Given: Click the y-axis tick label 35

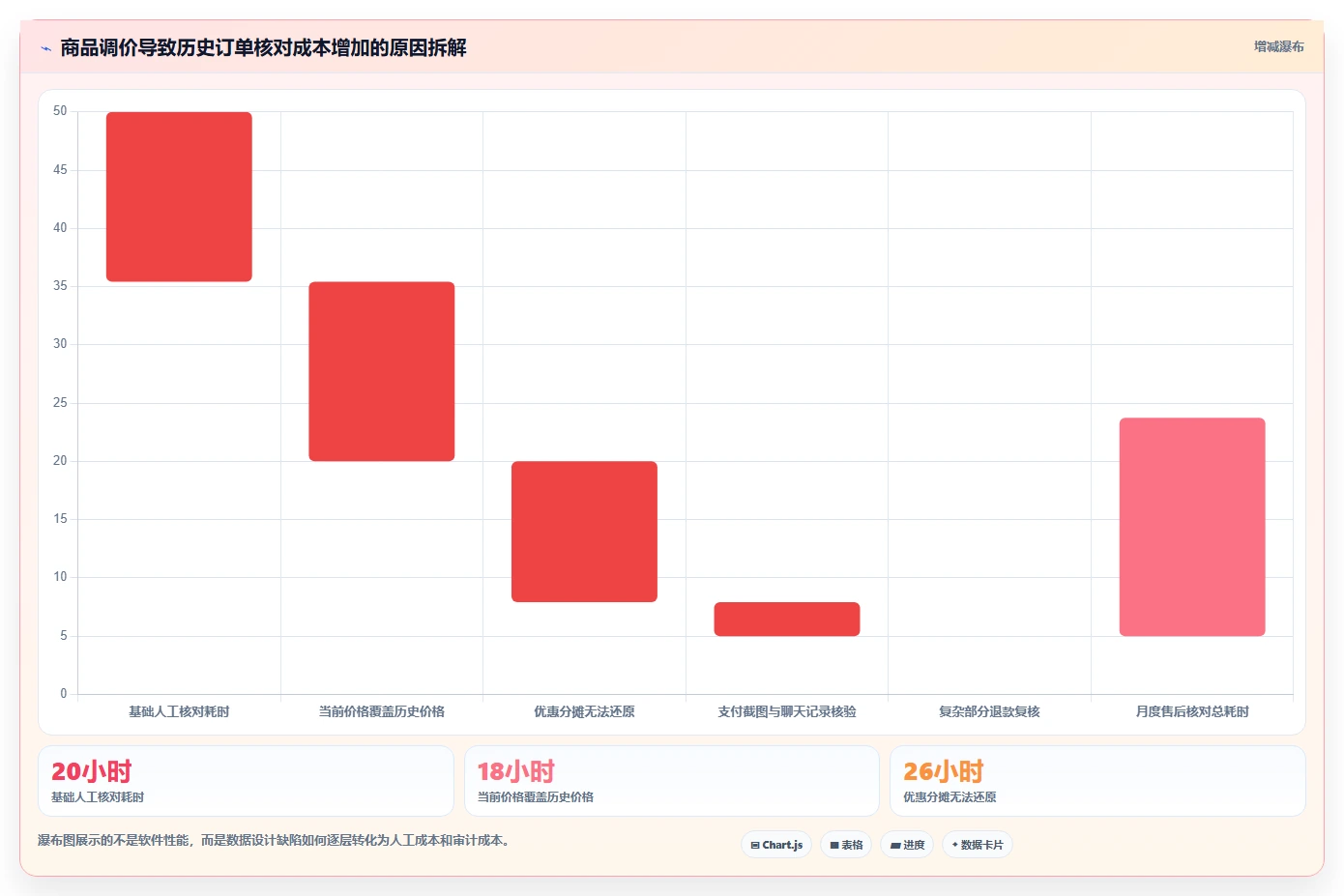Looking at the screenshot, I should pos(60,286).
